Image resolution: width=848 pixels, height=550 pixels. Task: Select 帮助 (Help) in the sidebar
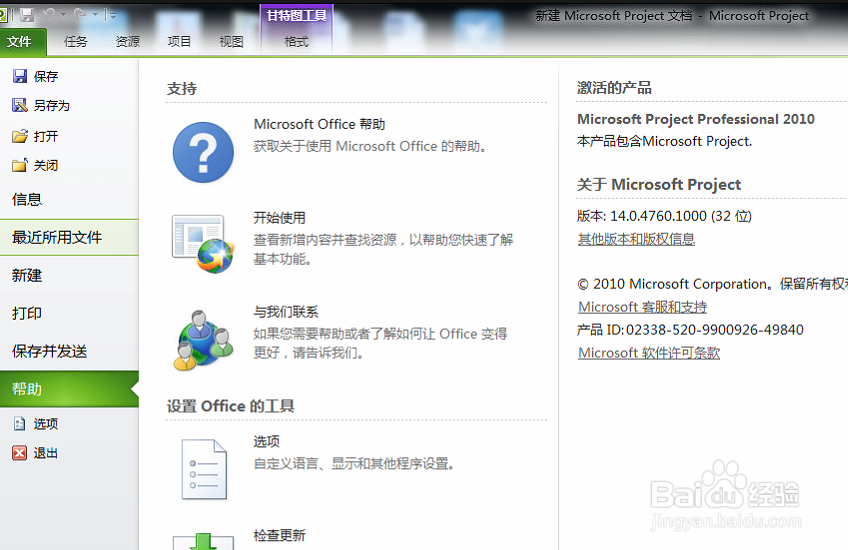[69, 389]
